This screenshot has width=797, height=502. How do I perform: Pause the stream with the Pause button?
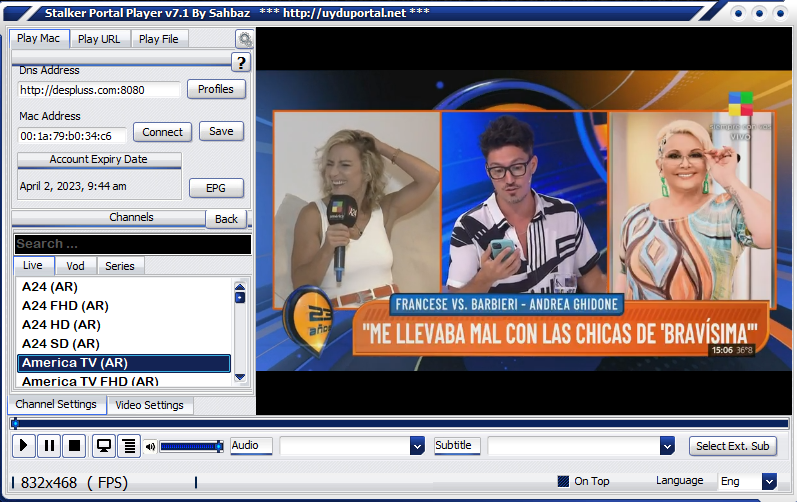(x=49, y=446)
